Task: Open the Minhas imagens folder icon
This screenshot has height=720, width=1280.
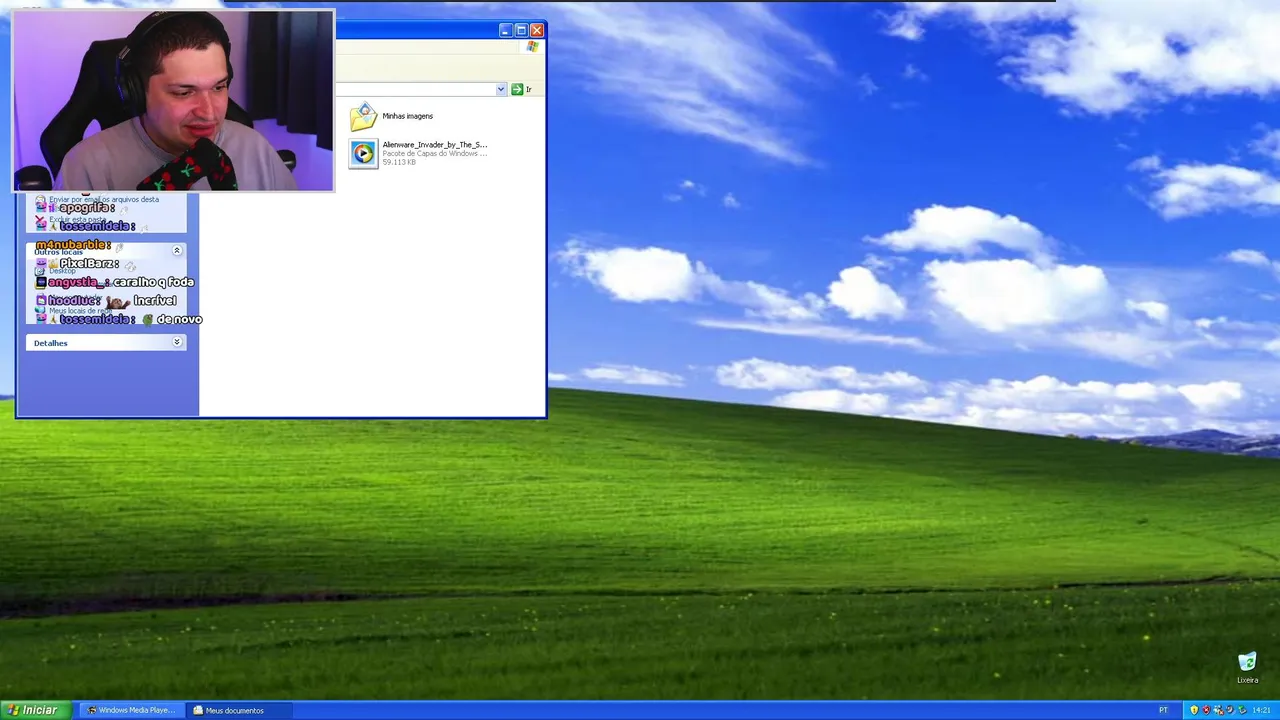Action: (363, 117)
